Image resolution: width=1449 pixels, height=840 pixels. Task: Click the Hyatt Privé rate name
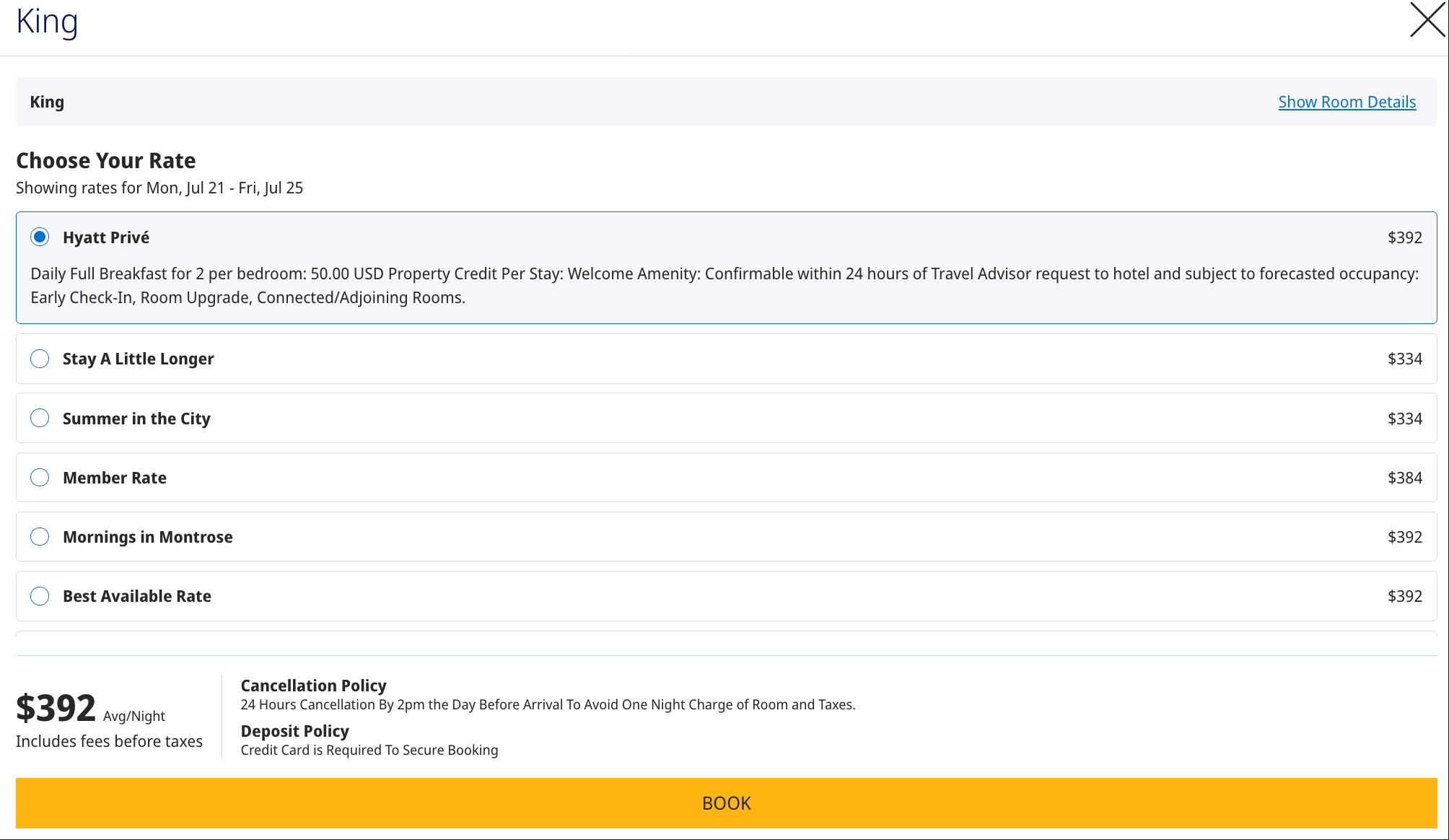[106, 237]
